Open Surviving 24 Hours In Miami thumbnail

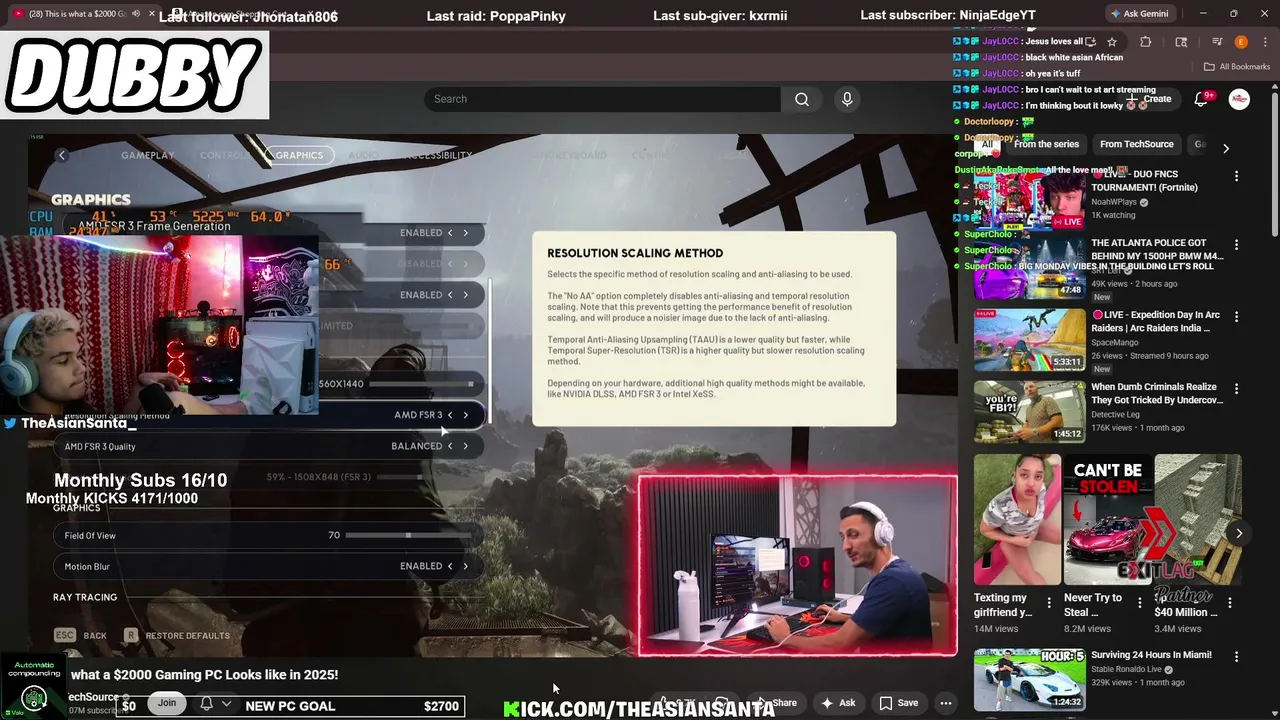(1029, 680)
